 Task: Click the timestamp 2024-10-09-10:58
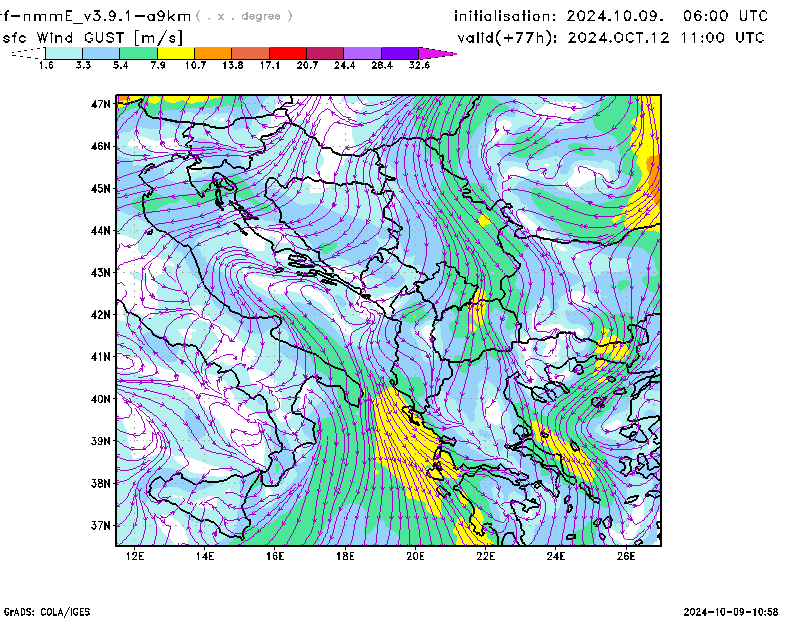coord(731,612)
